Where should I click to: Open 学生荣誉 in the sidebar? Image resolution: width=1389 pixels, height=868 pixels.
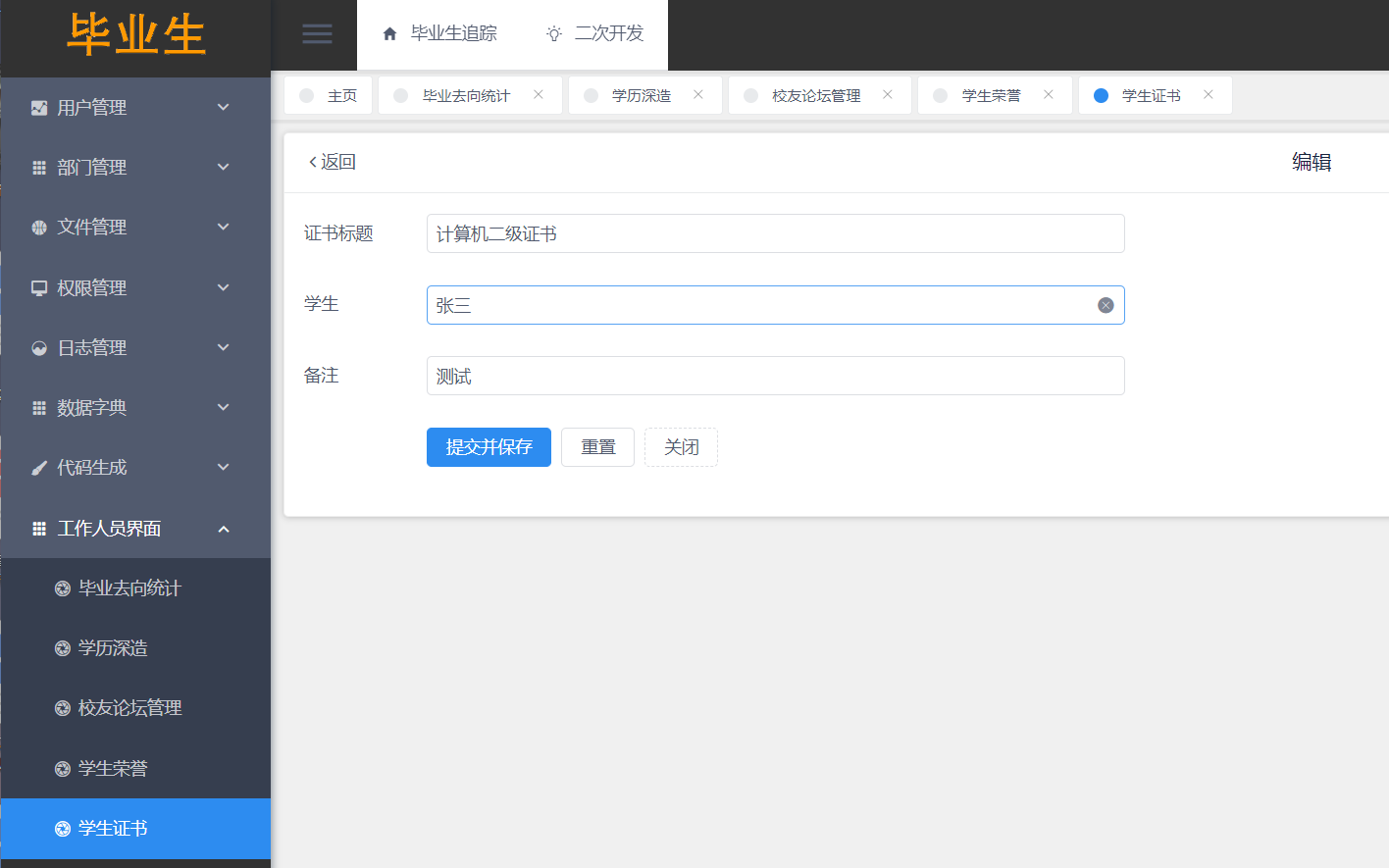tap(113, 769)
